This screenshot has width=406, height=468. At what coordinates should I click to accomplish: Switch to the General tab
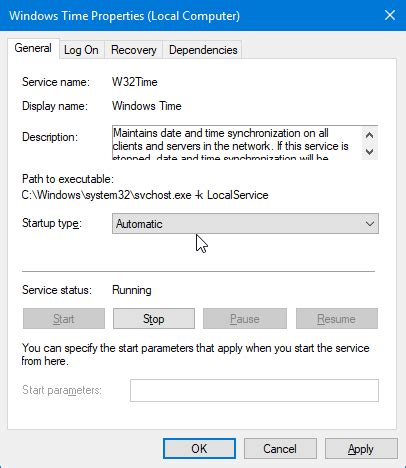point(33,48)
